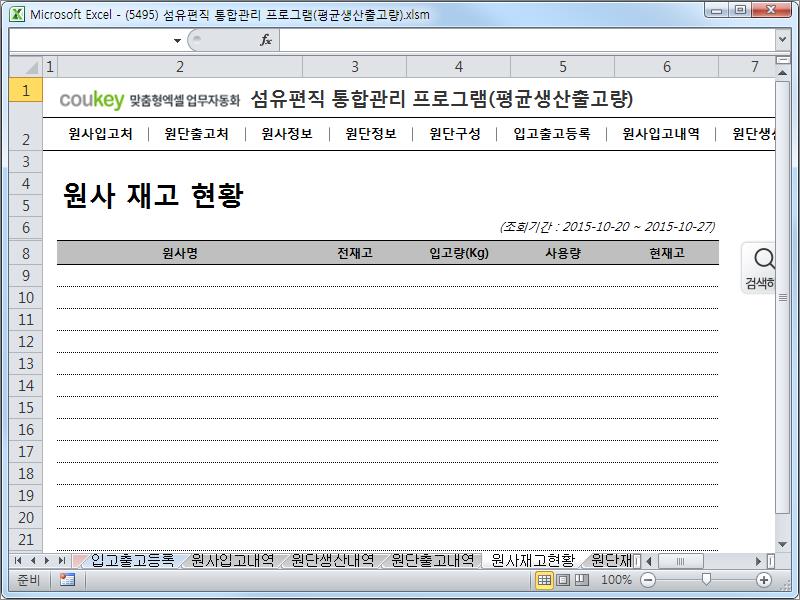Viewport: 800px width, 600px height.
Task: Open the partially visible 원단재 sheet tab
Action: coord(611,561)
